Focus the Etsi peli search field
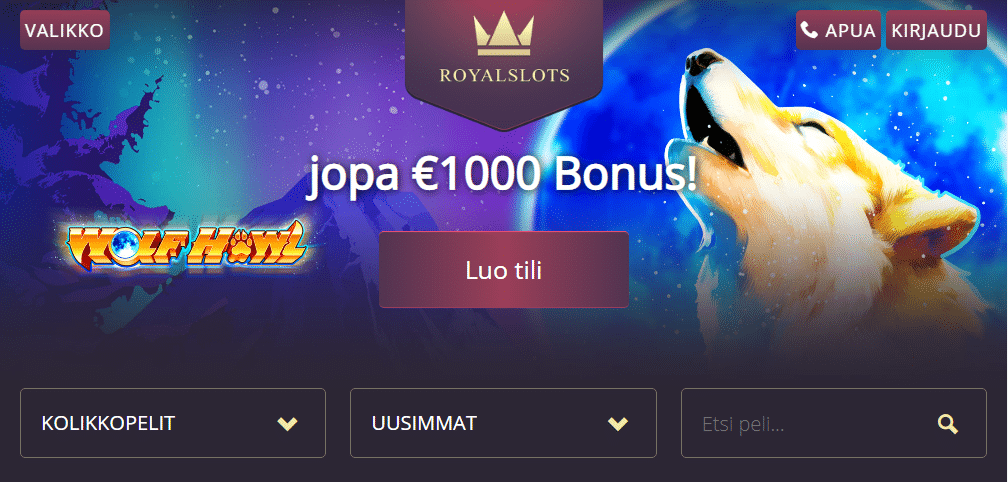 coord(834,423)
